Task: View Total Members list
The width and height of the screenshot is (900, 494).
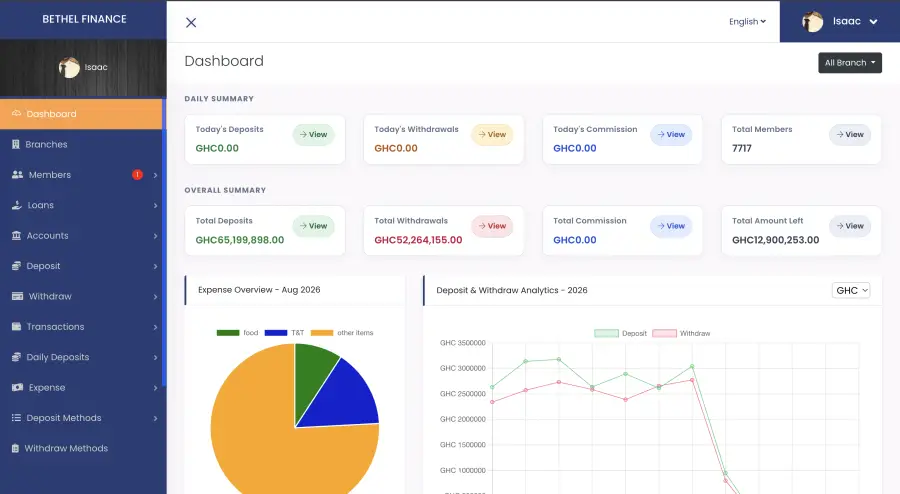Action: point(850,134)
